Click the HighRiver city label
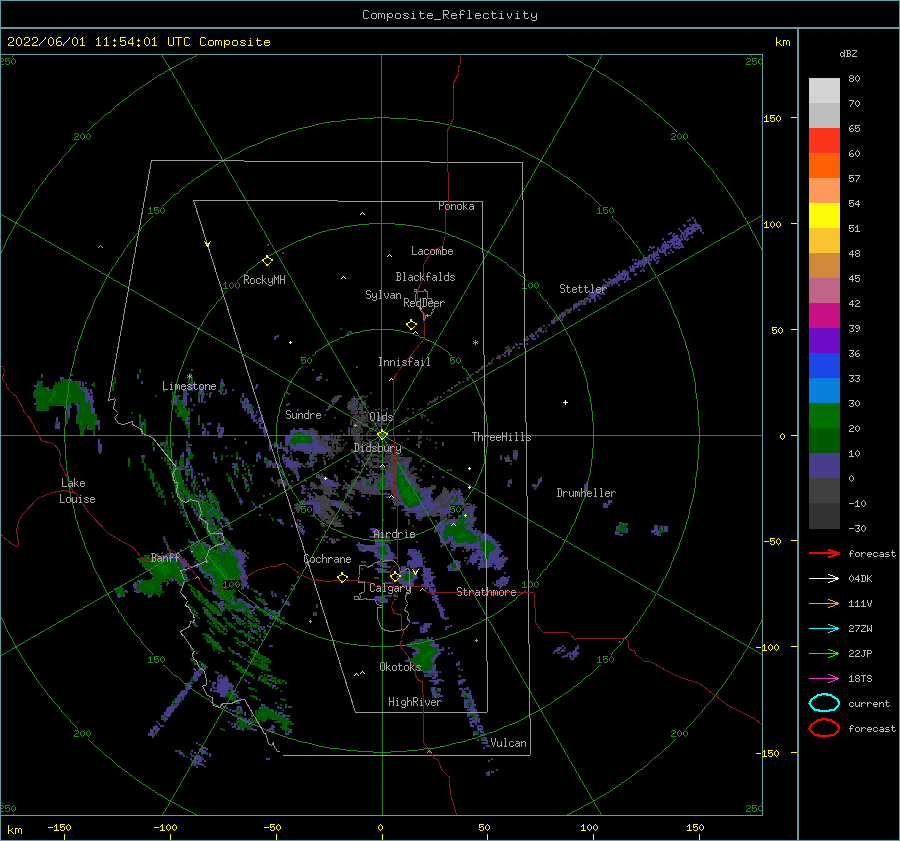Viewport: 900px width, 841px height. click(x=415, y=702)
